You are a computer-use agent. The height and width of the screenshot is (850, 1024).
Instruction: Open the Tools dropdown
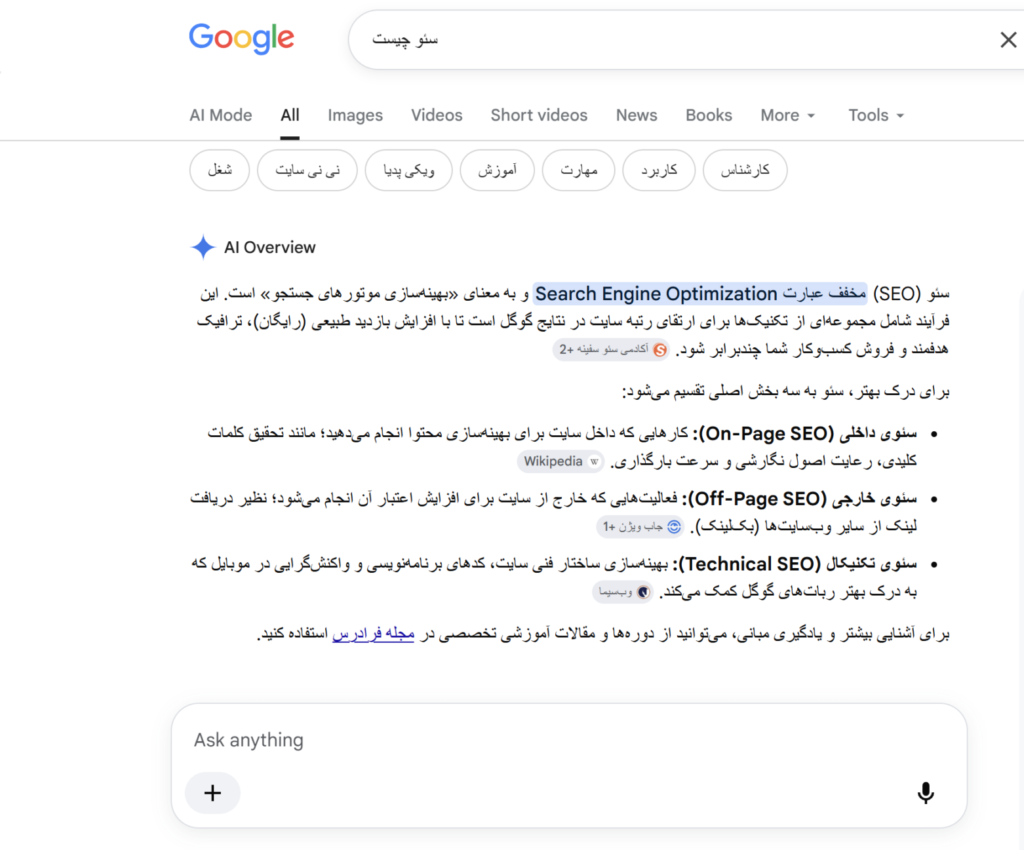tap(876, 116)
